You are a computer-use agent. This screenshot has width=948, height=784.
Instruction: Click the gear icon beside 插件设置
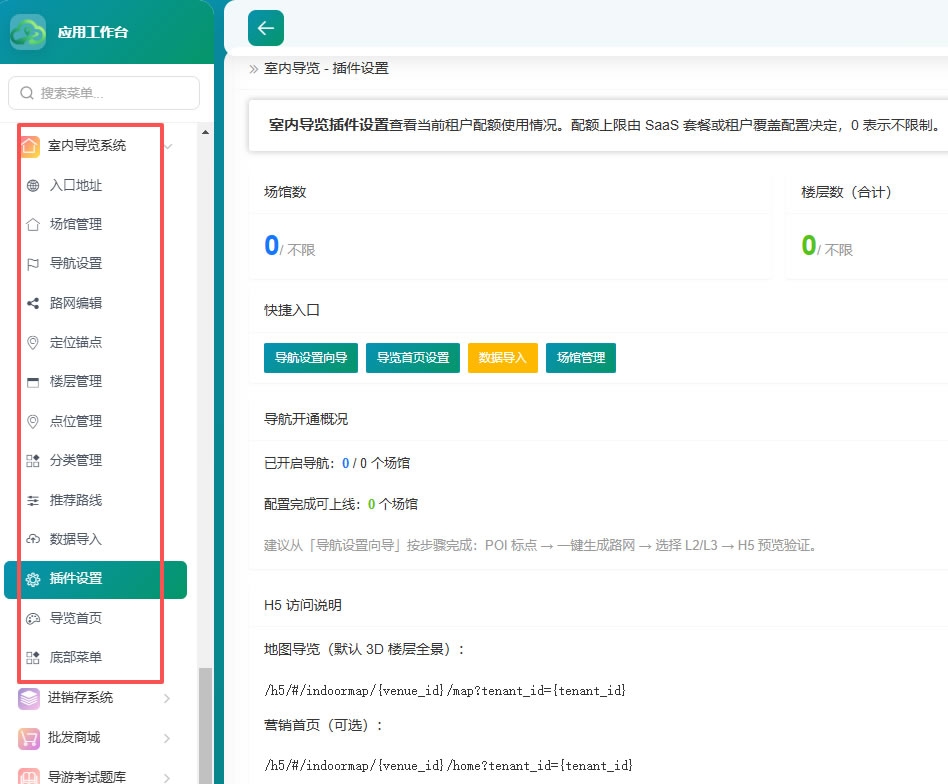(33, 579)
